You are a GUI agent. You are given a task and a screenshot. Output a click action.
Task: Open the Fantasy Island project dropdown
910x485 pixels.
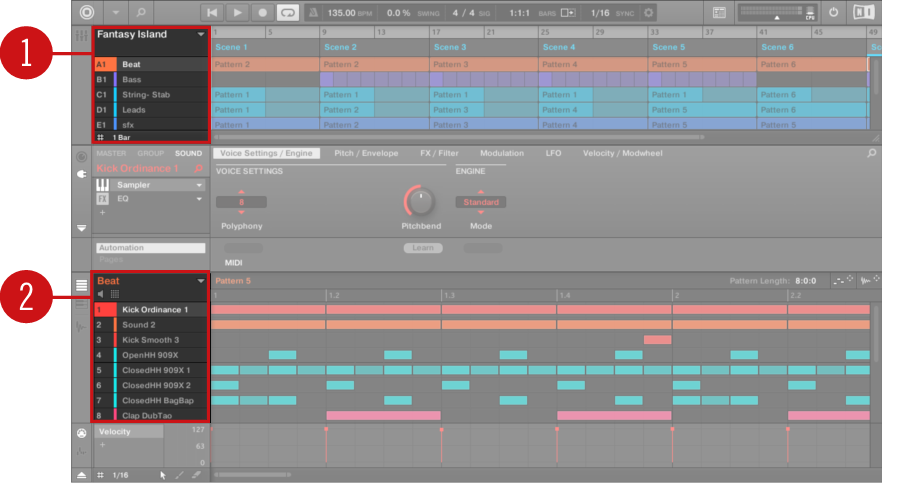201,34
